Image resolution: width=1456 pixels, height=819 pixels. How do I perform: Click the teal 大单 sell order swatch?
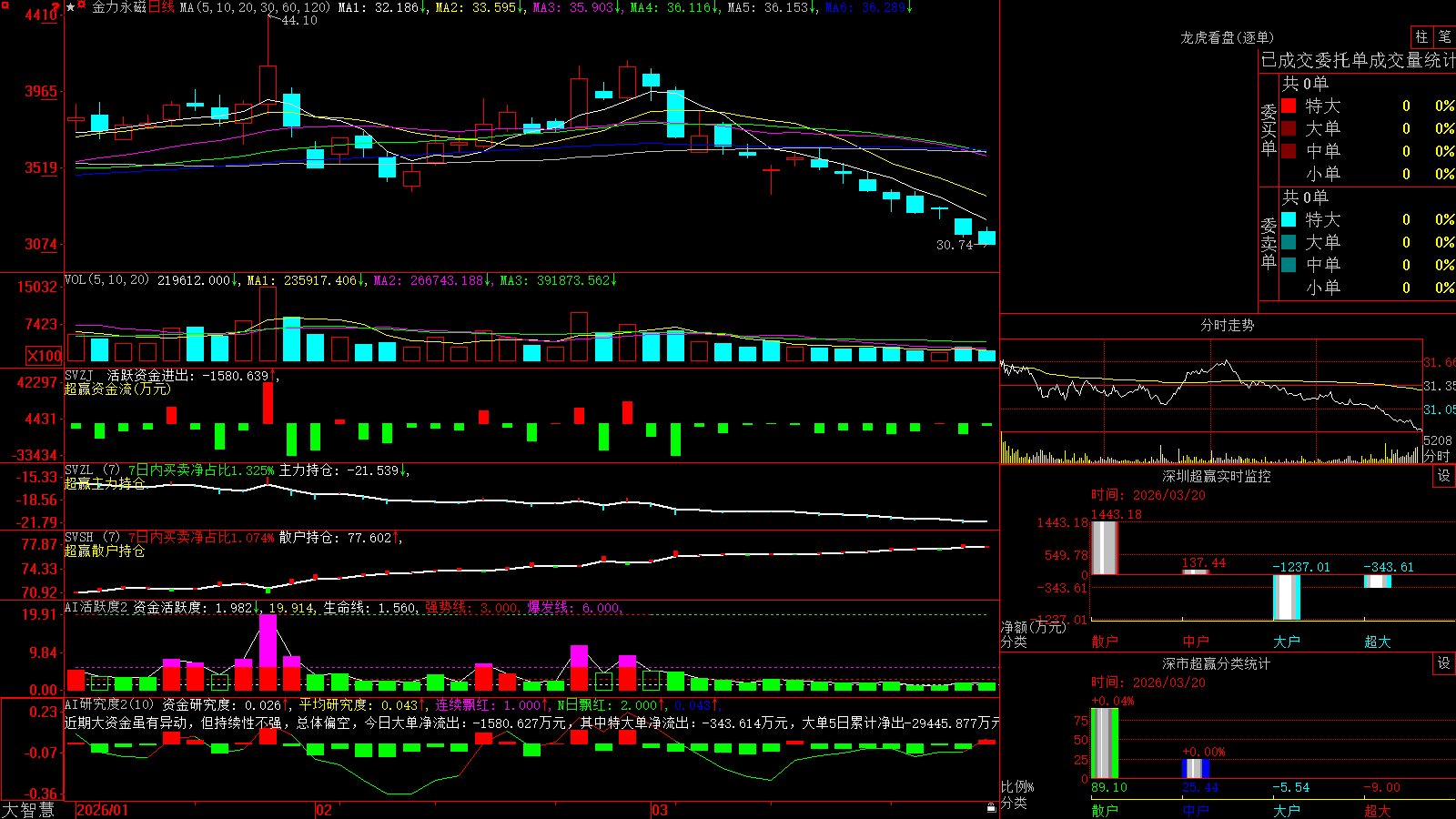tap(1289, 242)
